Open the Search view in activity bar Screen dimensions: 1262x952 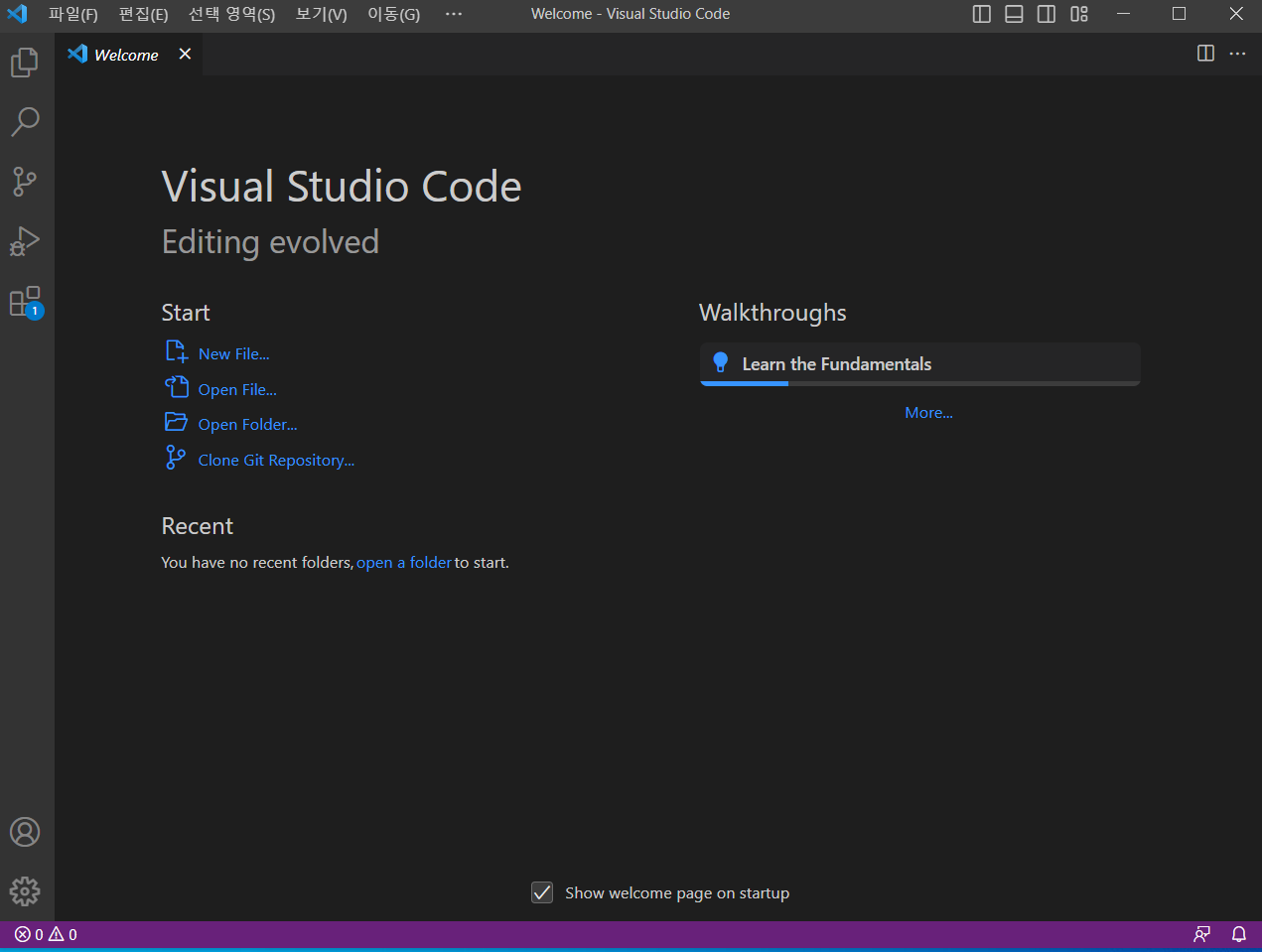tap(25, 122)
